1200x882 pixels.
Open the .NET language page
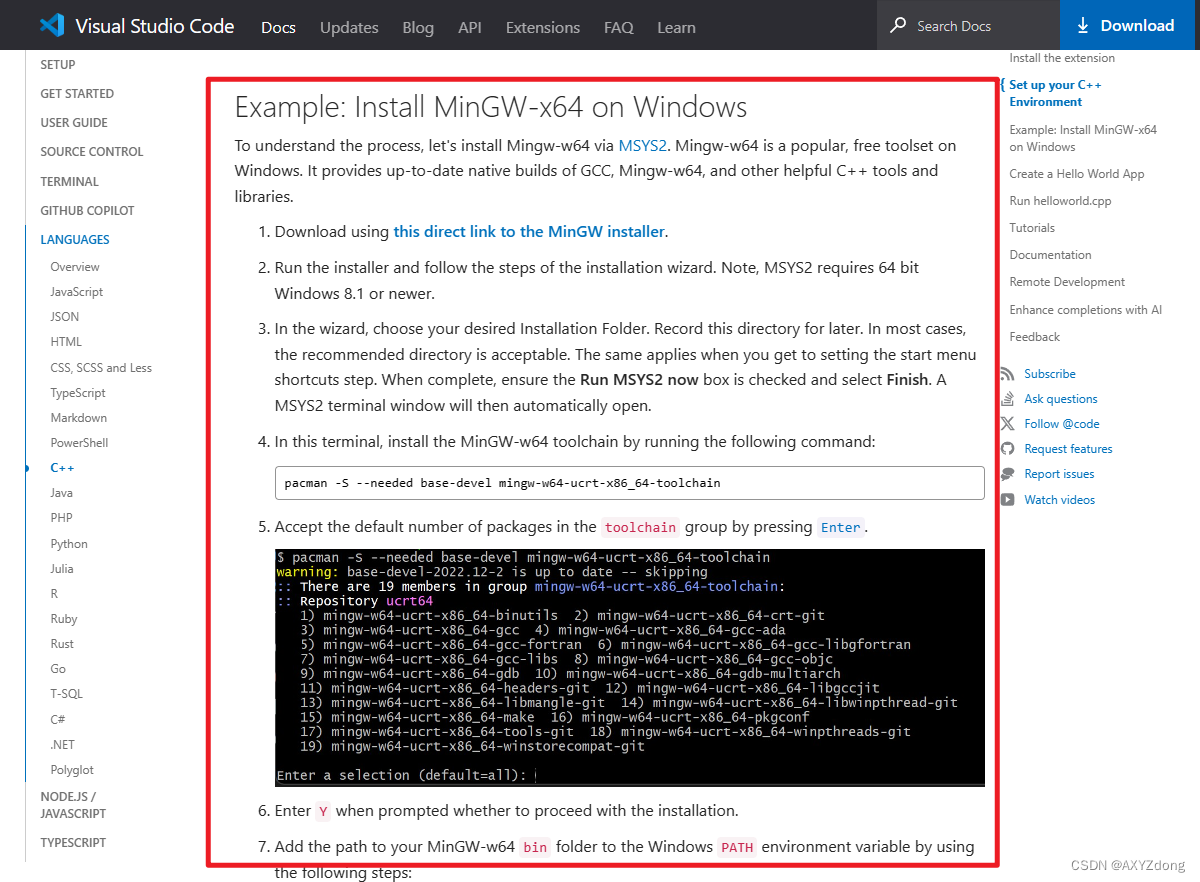pos(63,745)
